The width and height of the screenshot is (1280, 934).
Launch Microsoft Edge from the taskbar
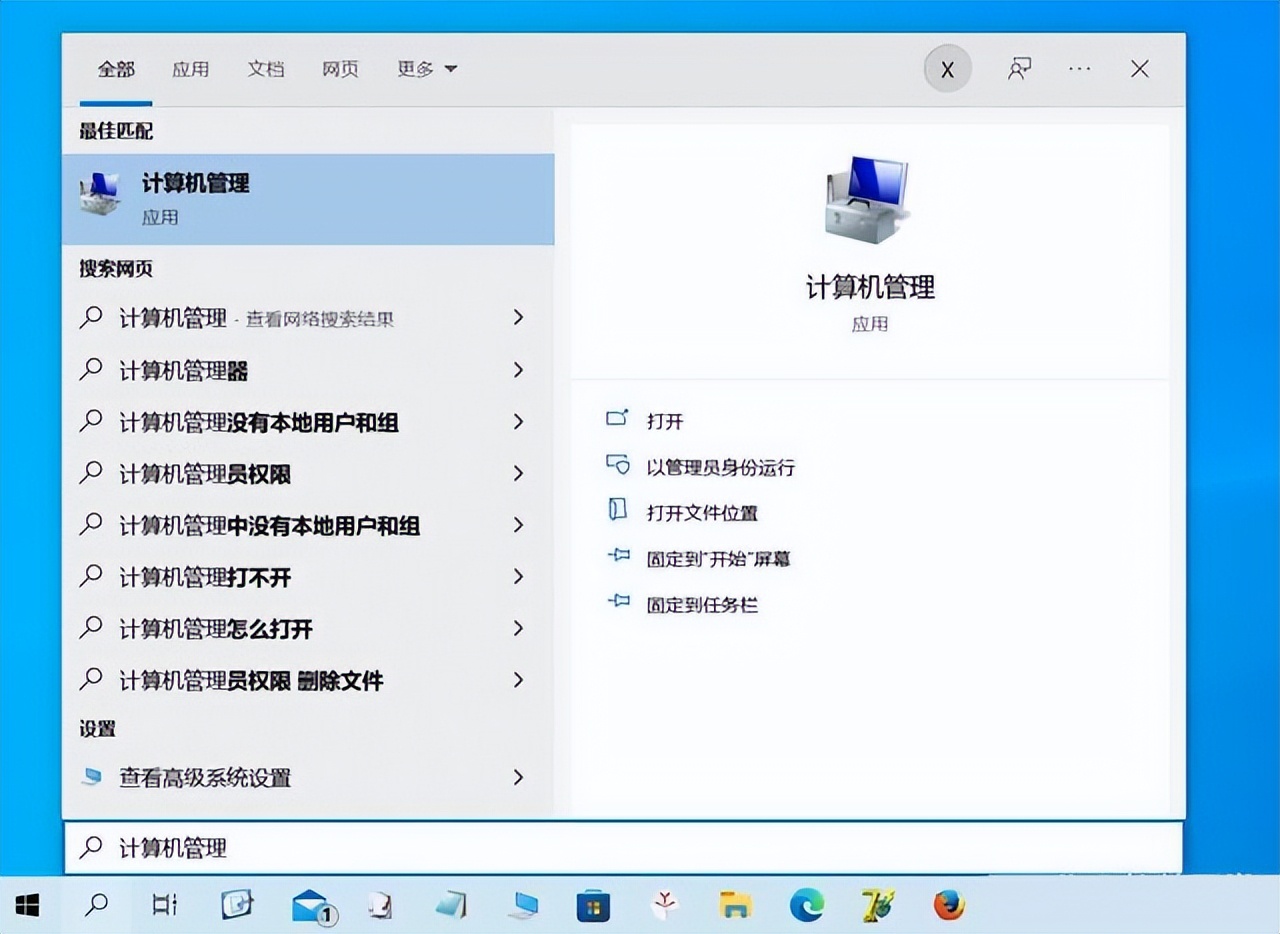806,907
